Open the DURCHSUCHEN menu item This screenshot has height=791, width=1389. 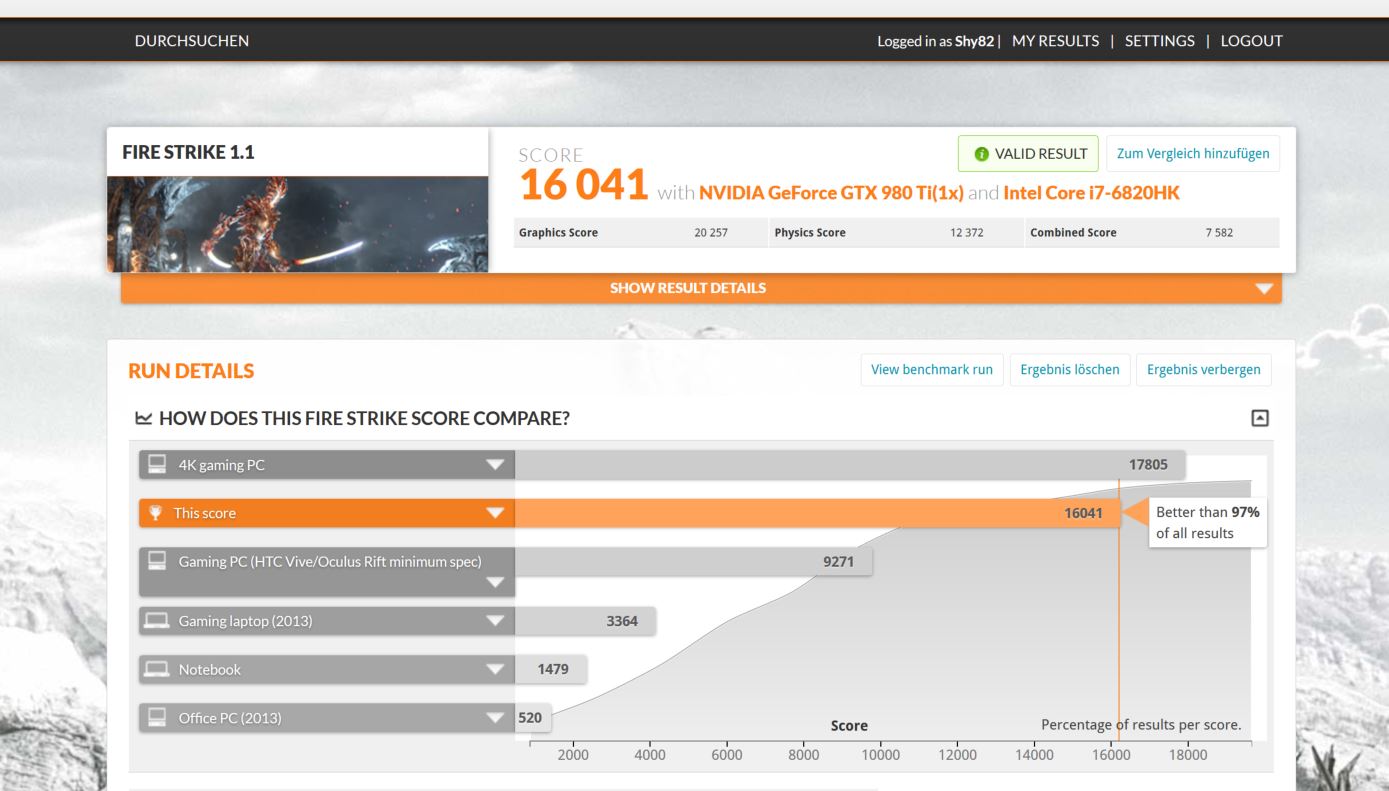192,41
